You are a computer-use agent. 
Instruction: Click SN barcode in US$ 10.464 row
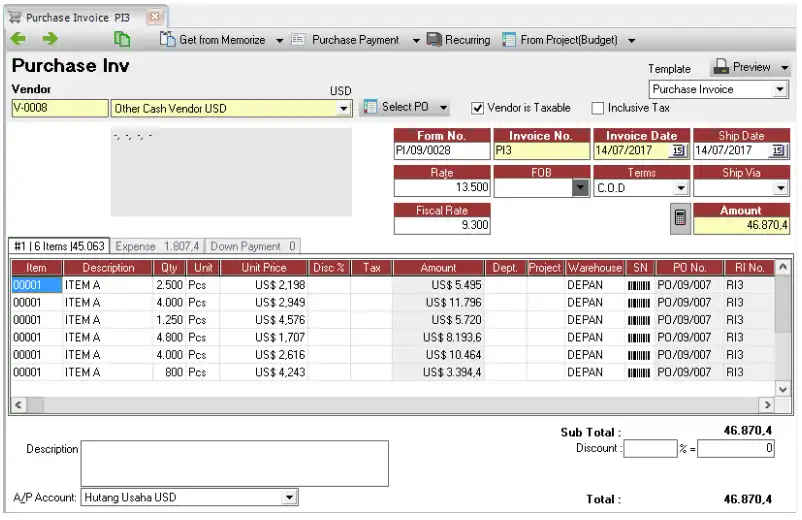639,355
